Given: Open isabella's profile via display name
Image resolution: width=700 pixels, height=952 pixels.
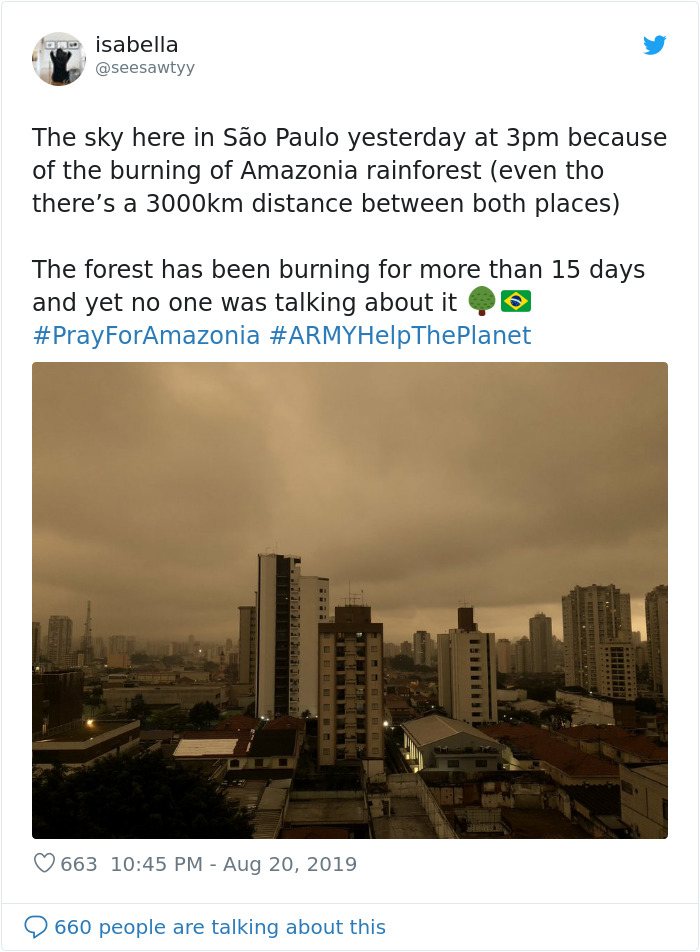Looking at the screenshot, I should 135,44.
